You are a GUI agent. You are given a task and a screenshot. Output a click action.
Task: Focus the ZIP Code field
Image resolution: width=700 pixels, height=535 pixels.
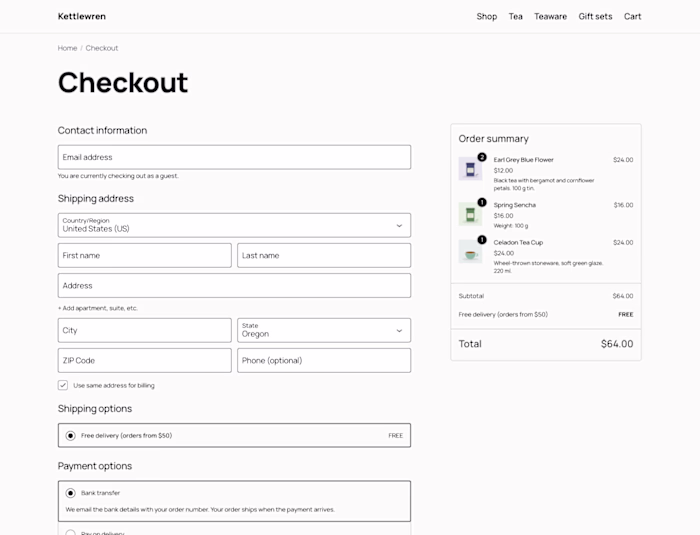click(145, 360)
